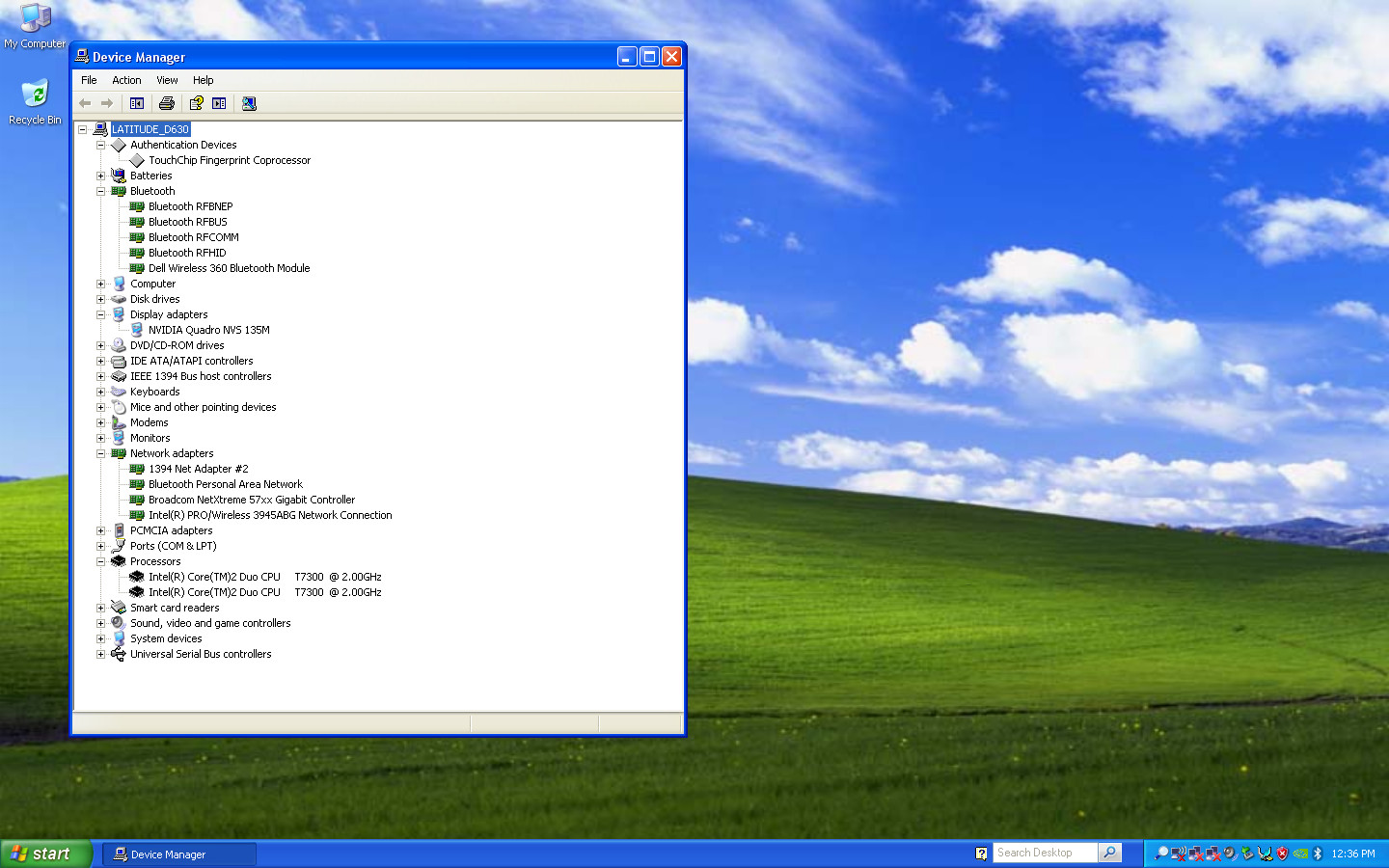This screenshot has height=868, width=1389.
Task: Select the LATITUDE_D630 computer node
Action: coord(150,129)
